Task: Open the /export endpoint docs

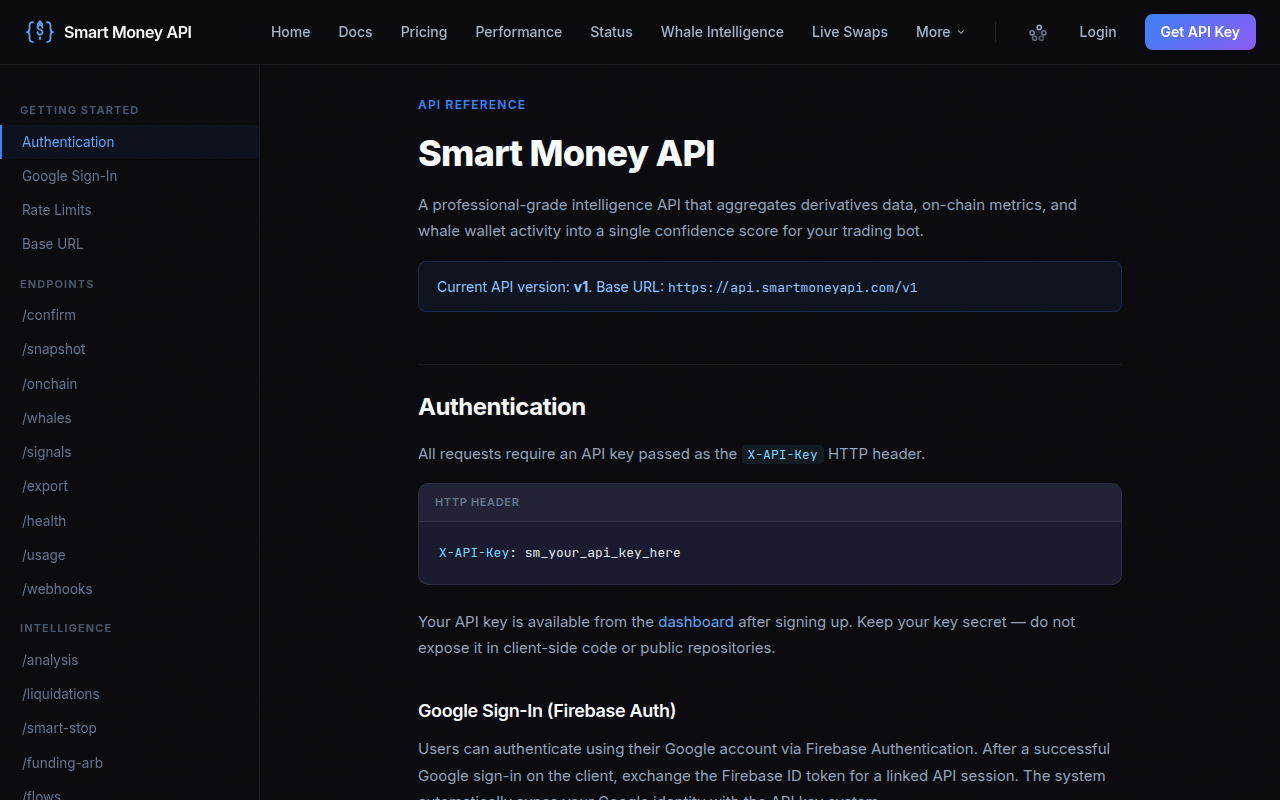Action: (x=130, y=486)
